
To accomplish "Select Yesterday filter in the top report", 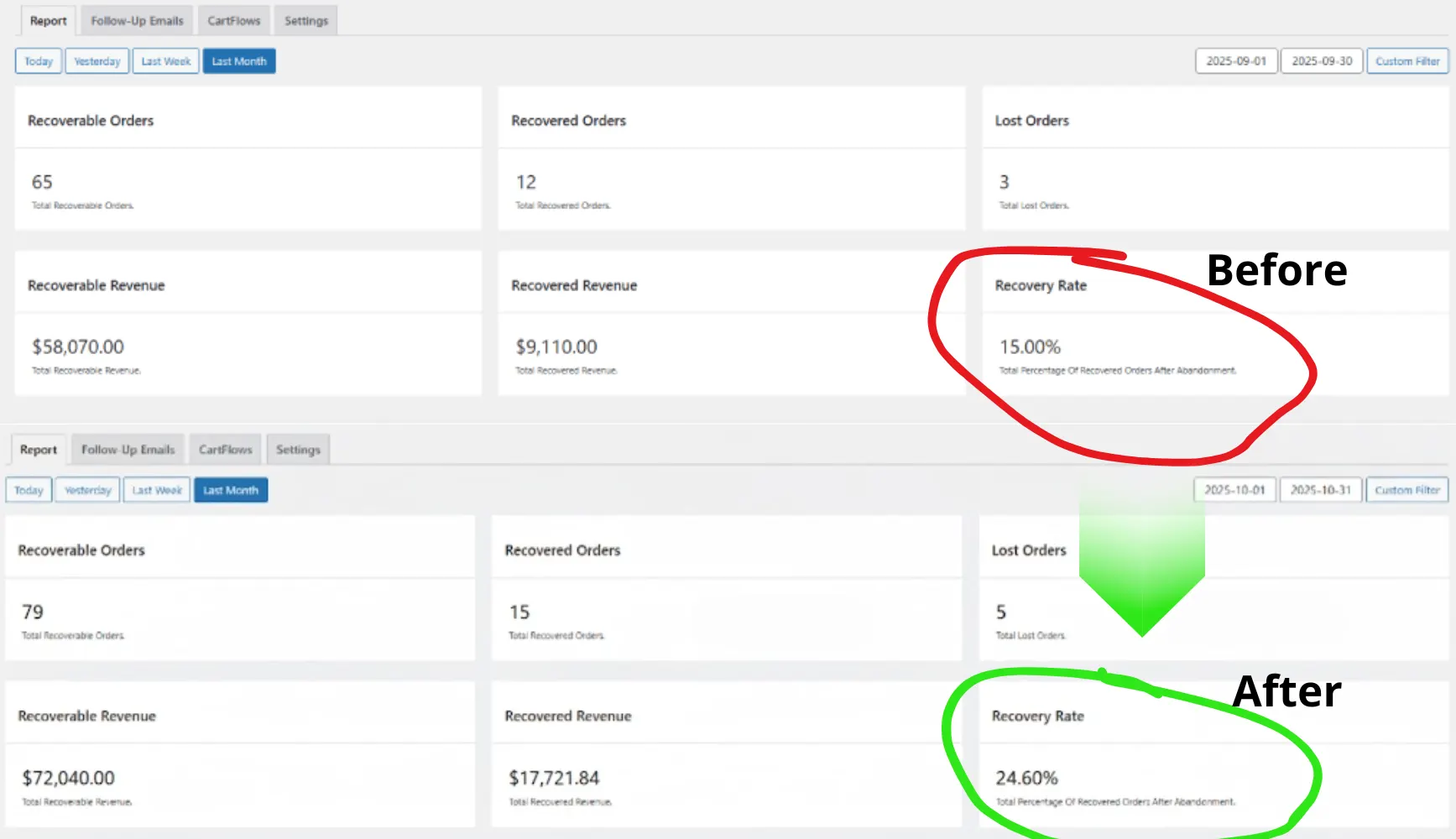I will coord(97,61).
